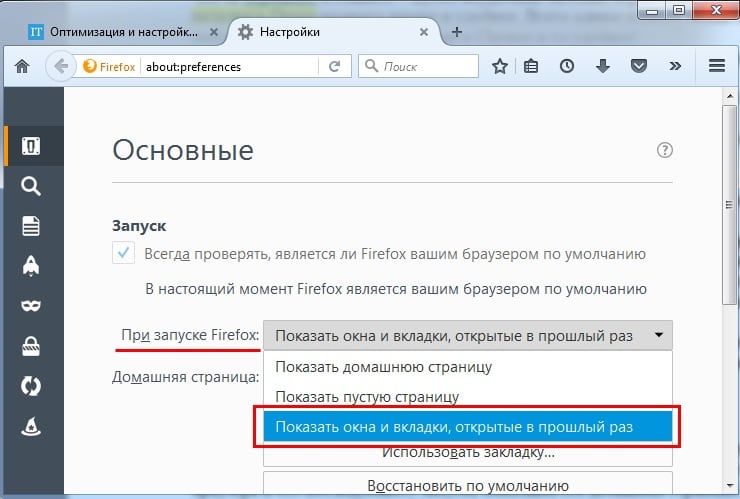Screen dimensions: 740x499
Task: Open the Content settings sidebar icon
Action: 31,226
